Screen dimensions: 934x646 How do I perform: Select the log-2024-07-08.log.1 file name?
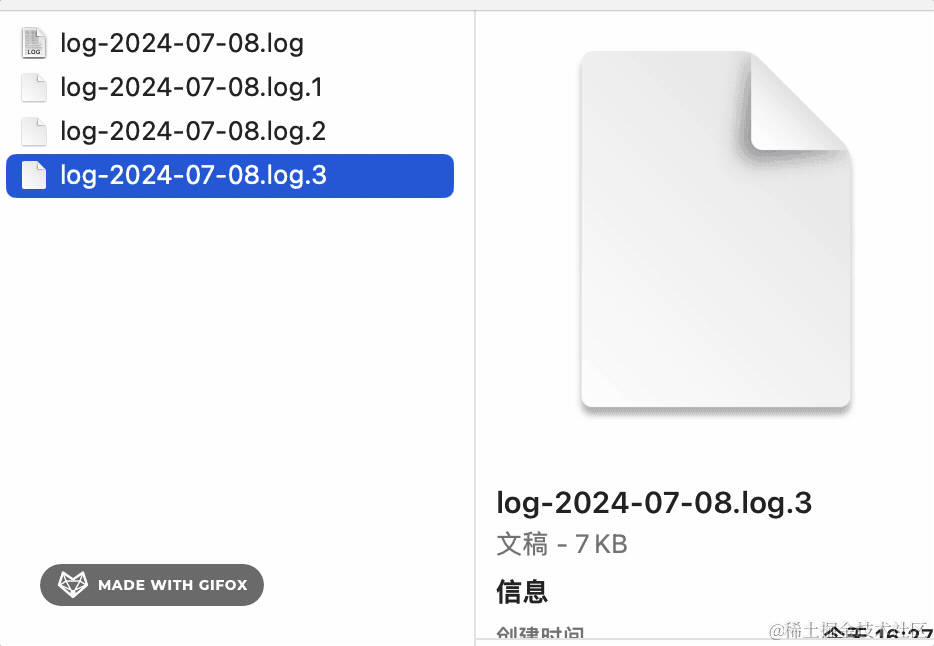pos(192,88)
